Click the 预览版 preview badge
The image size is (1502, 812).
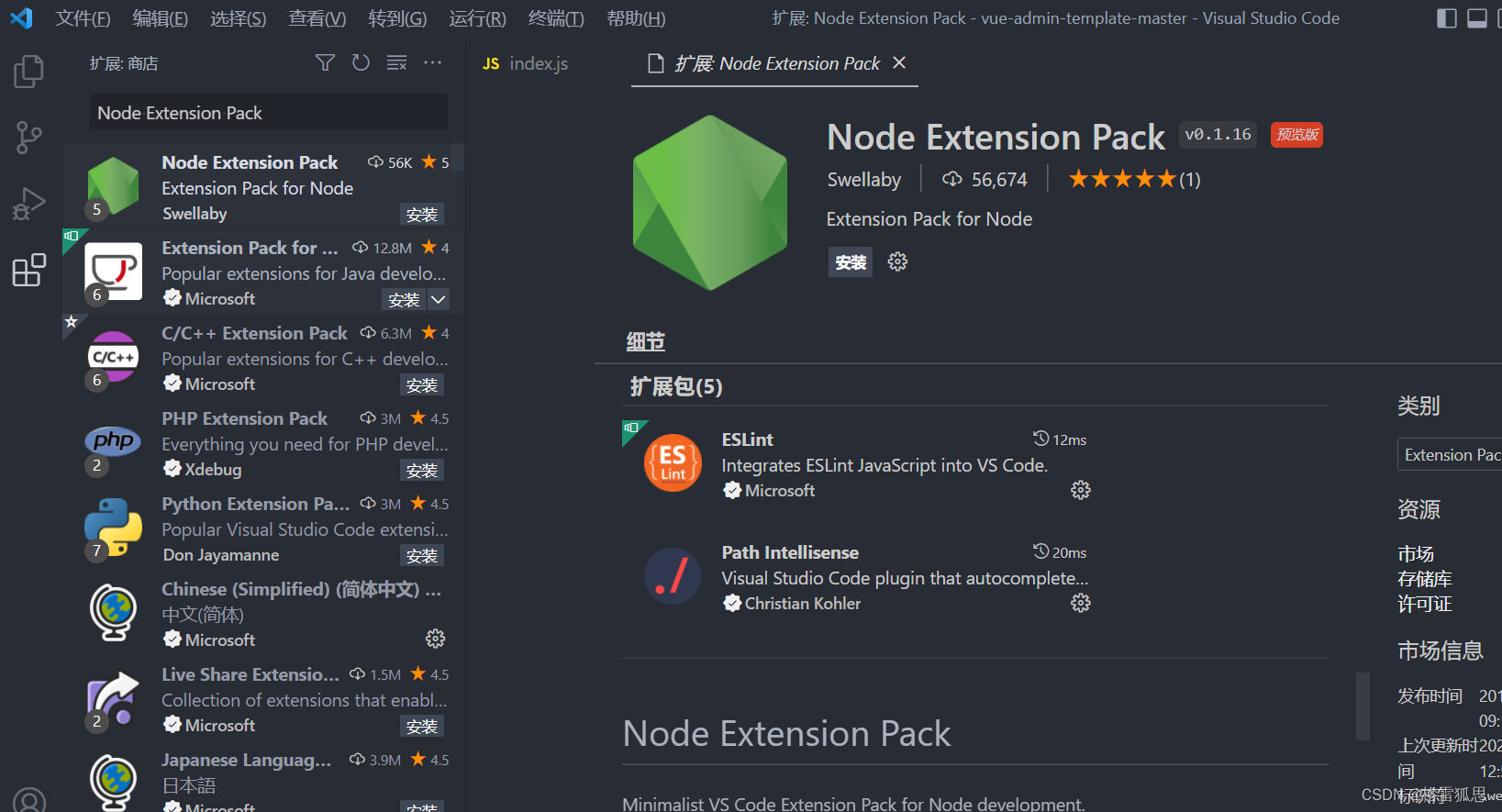[1296, 135]
